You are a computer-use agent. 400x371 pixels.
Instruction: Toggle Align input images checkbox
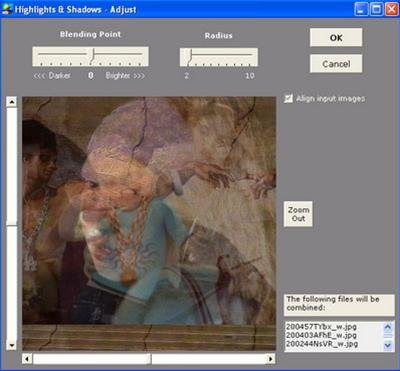[288, 99]
